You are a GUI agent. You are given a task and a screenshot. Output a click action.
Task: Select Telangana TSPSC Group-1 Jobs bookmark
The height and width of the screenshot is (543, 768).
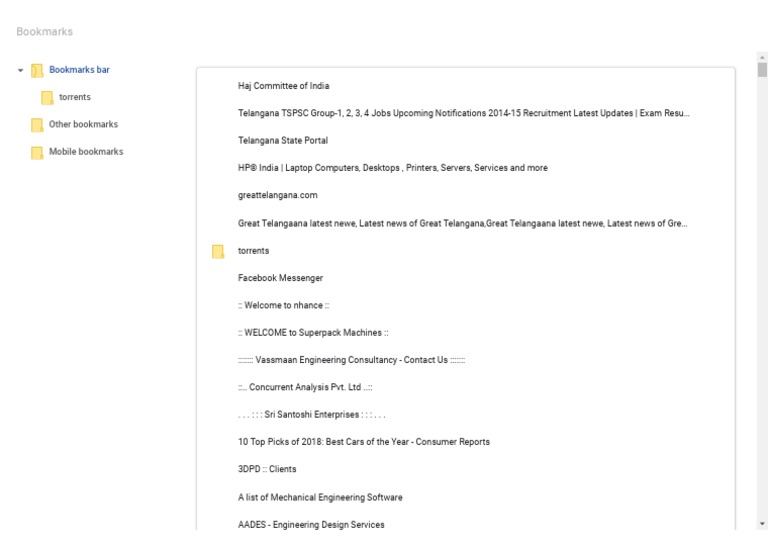tap(463, 113)
